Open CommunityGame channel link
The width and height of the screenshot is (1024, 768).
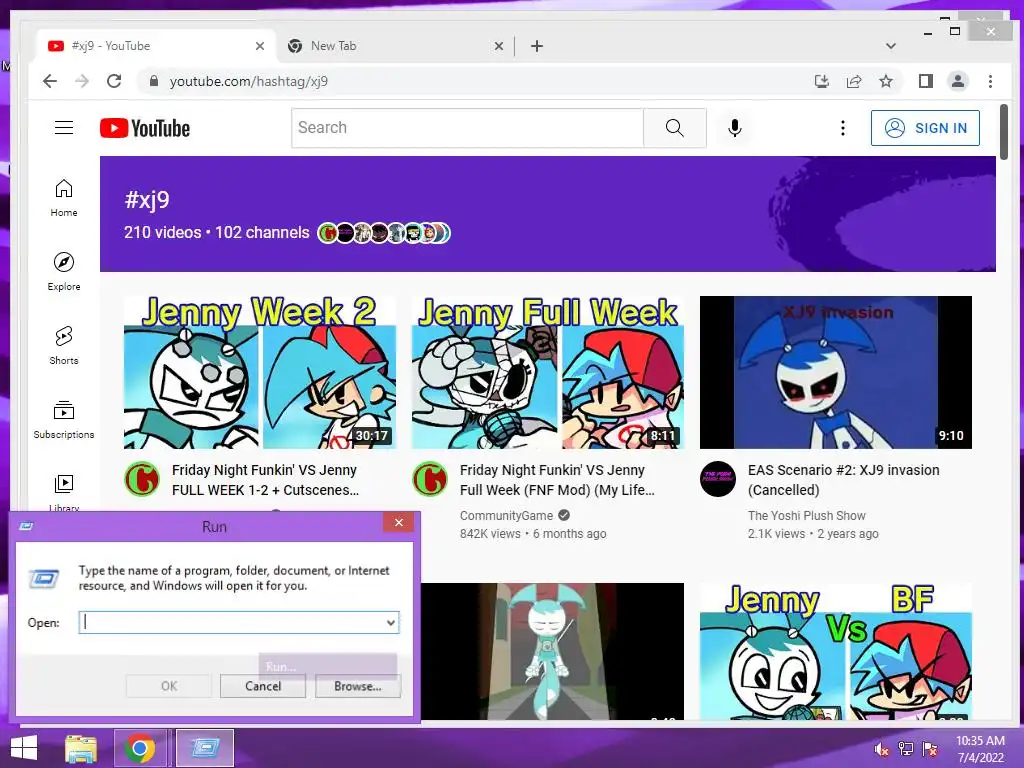506,515
